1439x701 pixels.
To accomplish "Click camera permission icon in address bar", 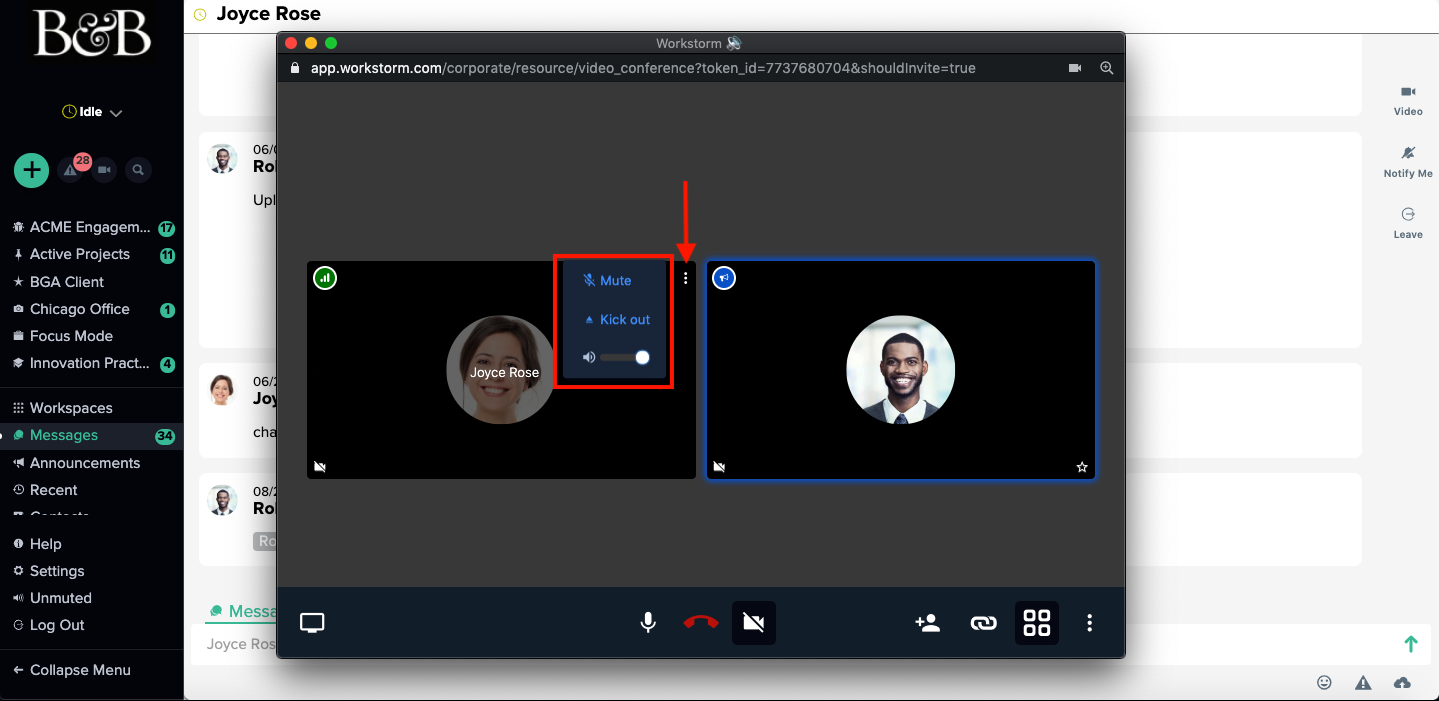I will [x=1075, y=68].
